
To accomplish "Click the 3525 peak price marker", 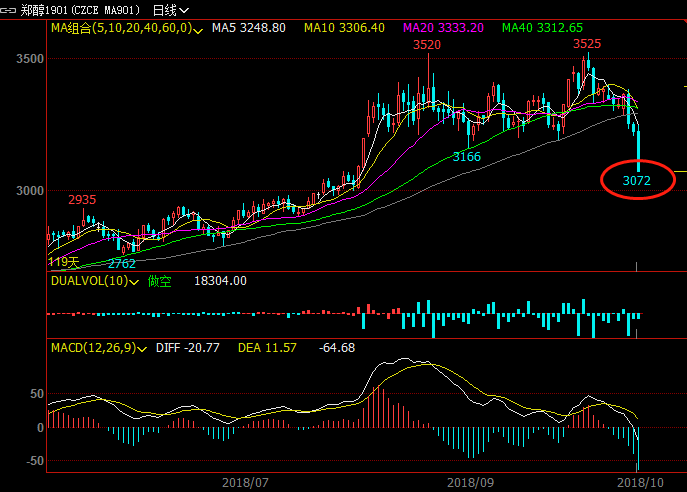I will (587, 44).
